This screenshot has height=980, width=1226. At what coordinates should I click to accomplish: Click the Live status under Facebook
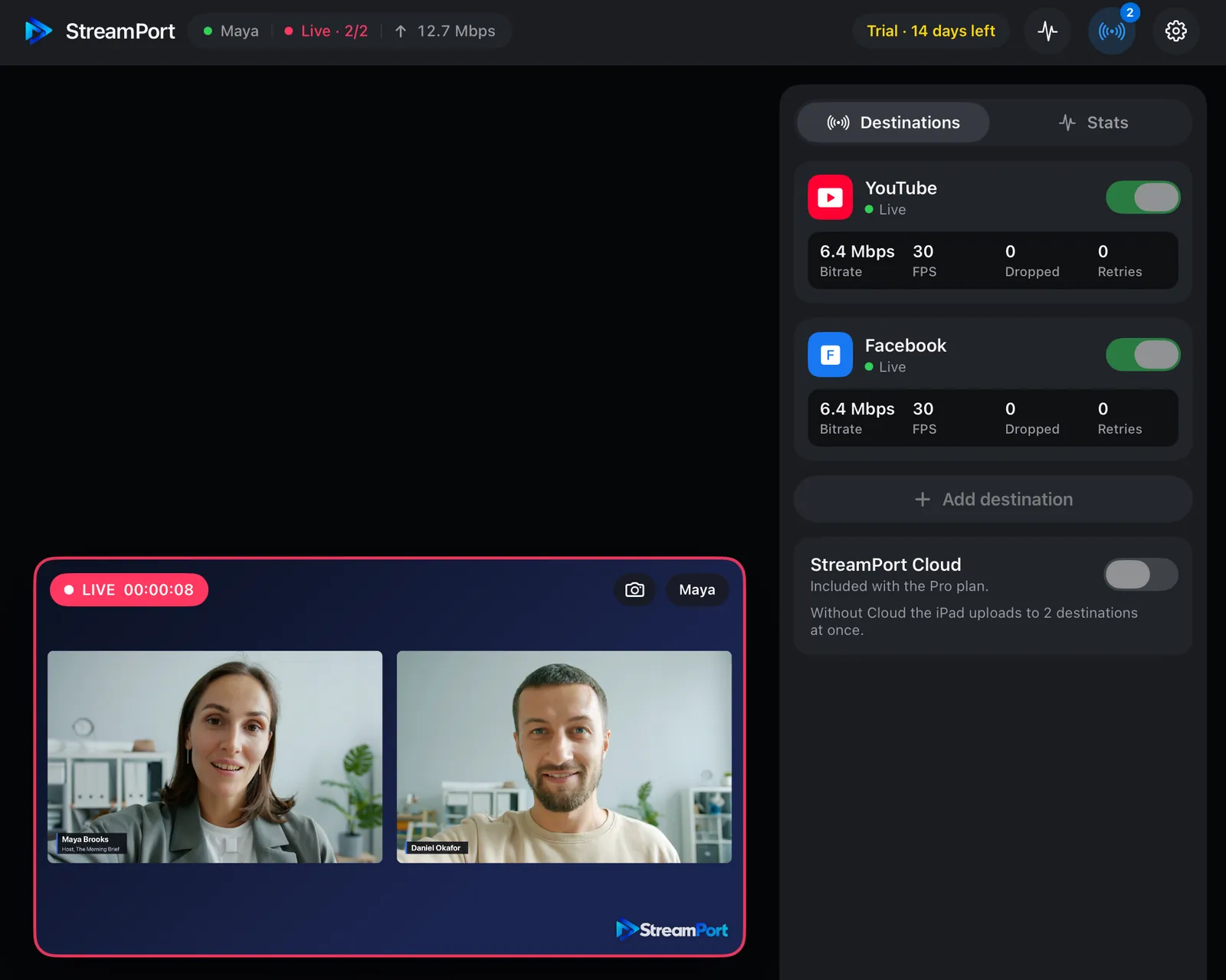886,367
